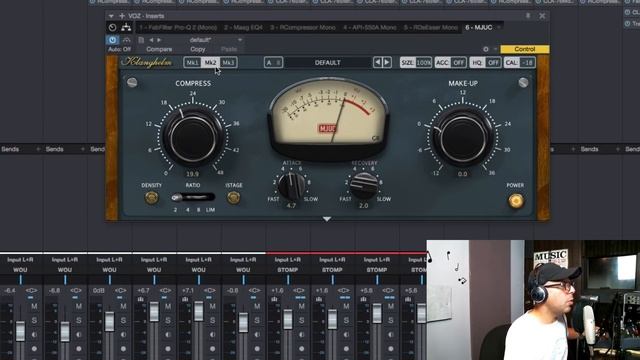Solo the mixer channel showing -0.8
Screen dimensions: 640x360
[x=257, y=320]
